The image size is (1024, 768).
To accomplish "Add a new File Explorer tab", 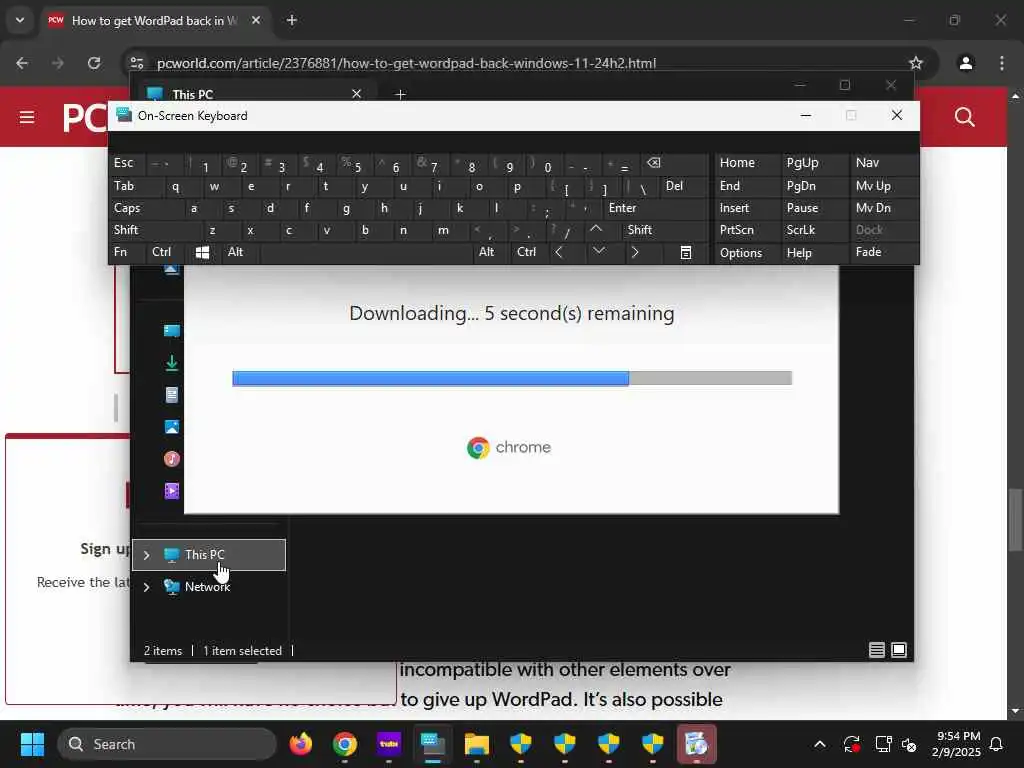I will (x=400, y=94).
